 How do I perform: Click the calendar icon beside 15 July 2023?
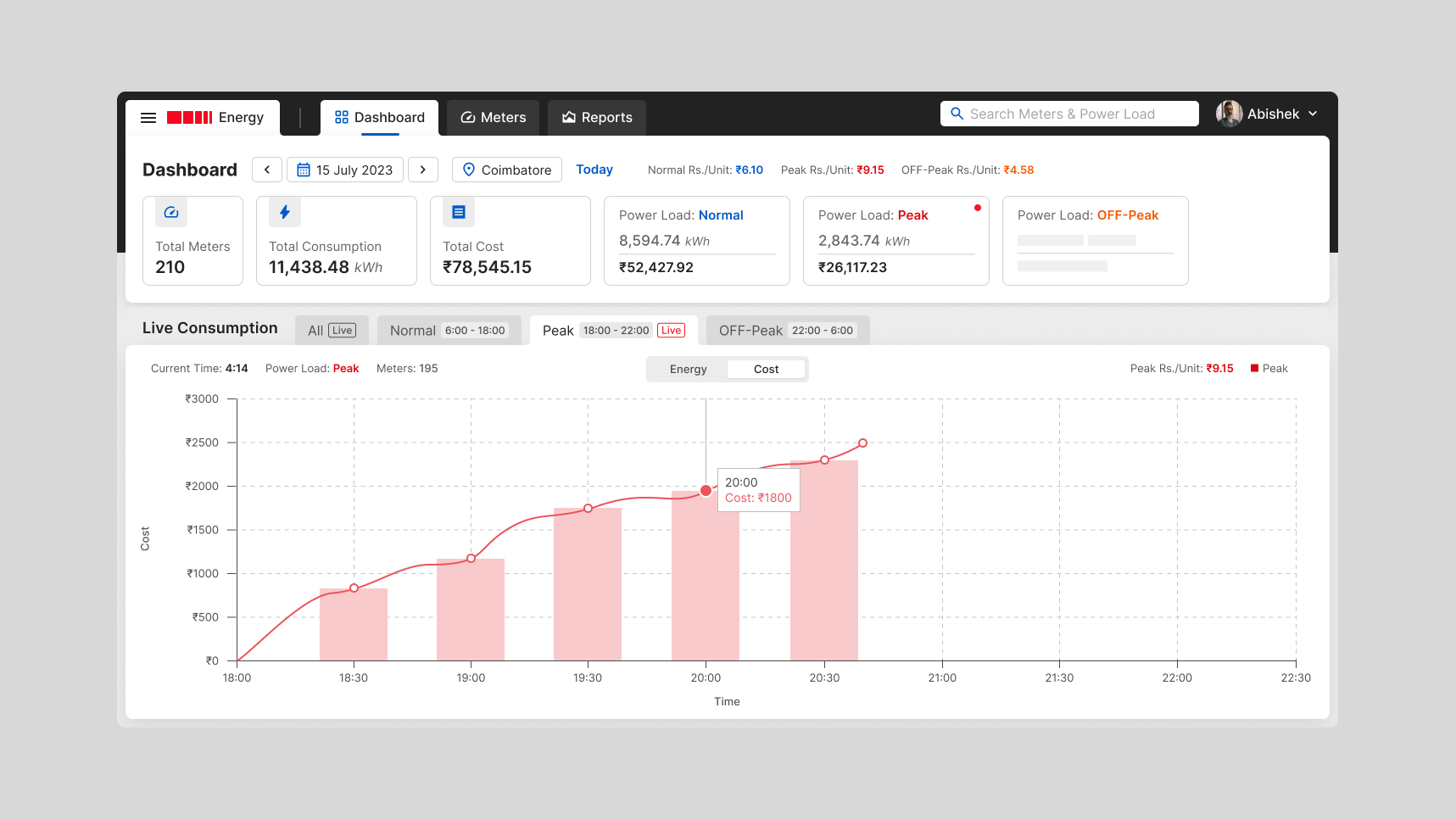[304, 170]
